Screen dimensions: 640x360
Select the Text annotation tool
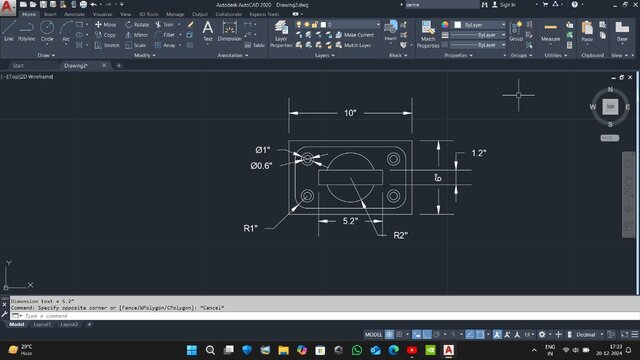pyautogui.click(x=208, y=31)
